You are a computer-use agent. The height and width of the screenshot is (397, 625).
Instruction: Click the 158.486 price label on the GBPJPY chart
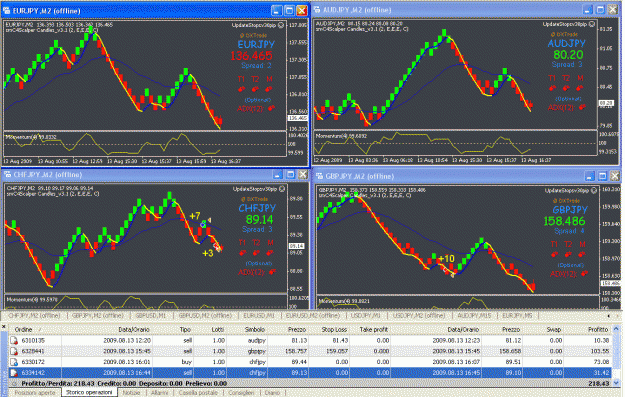click(564, 221)
